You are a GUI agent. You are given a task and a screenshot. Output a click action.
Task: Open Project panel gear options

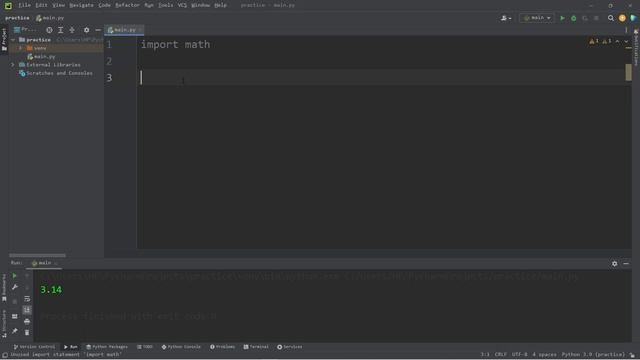[86, 30]
